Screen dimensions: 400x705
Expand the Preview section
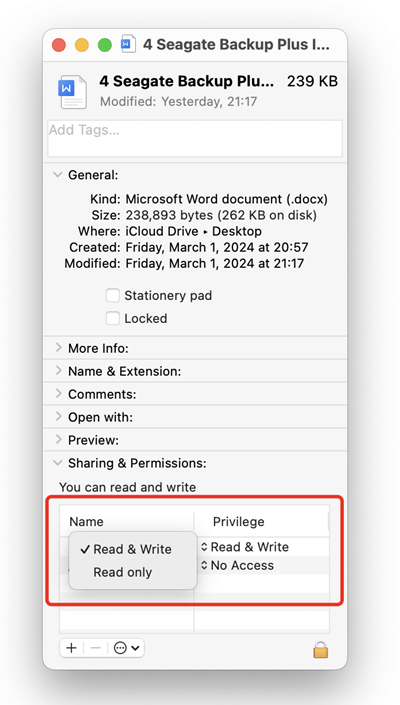58,440
